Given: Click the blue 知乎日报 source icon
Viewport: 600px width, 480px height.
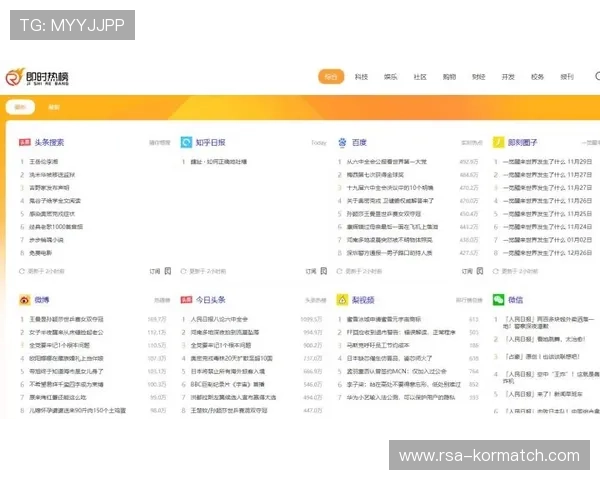Looking at the screenshot, I should [x=186, y=142].
